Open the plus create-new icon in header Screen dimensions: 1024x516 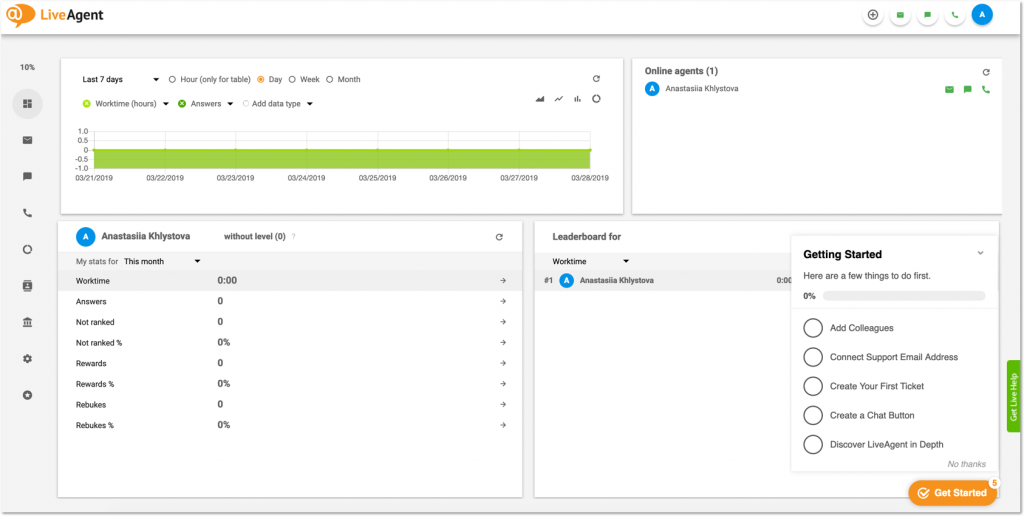872,15
